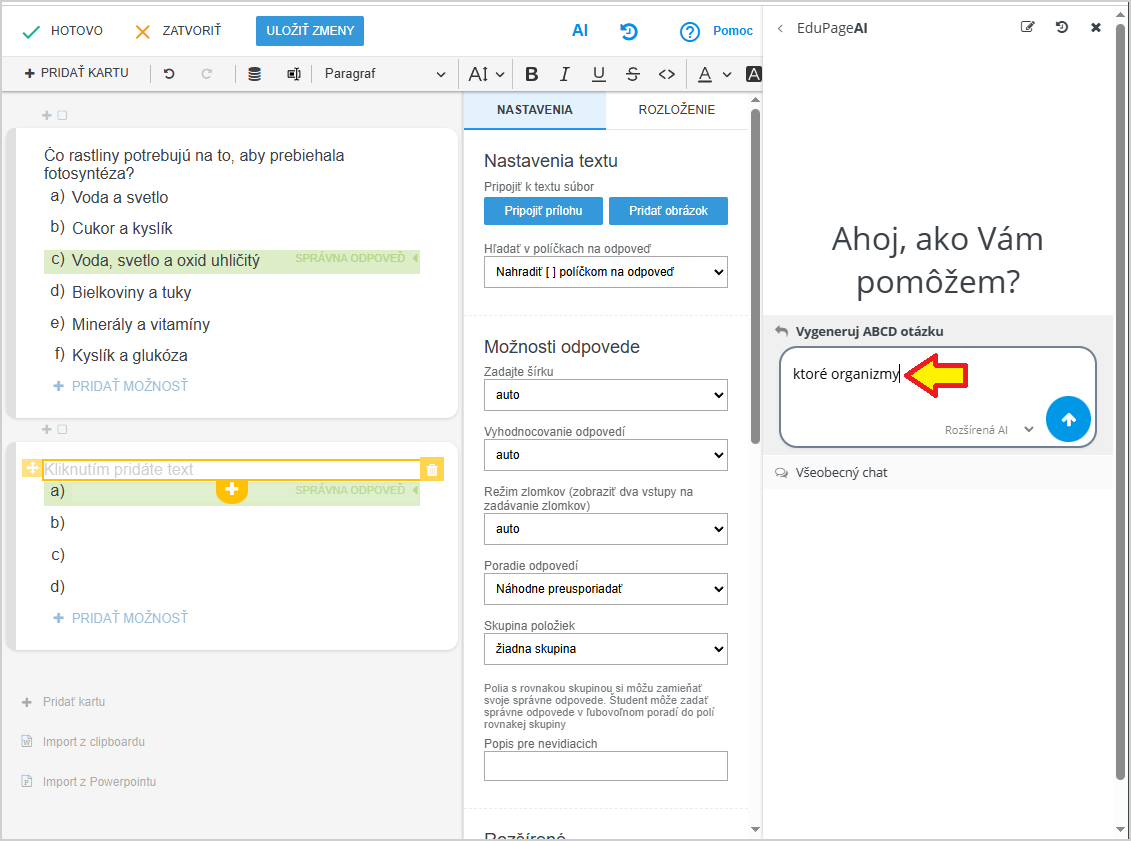Click the Popis pre nevidiacich input field
Viewport: 1131px width, 841px height.
pos(605,766)
